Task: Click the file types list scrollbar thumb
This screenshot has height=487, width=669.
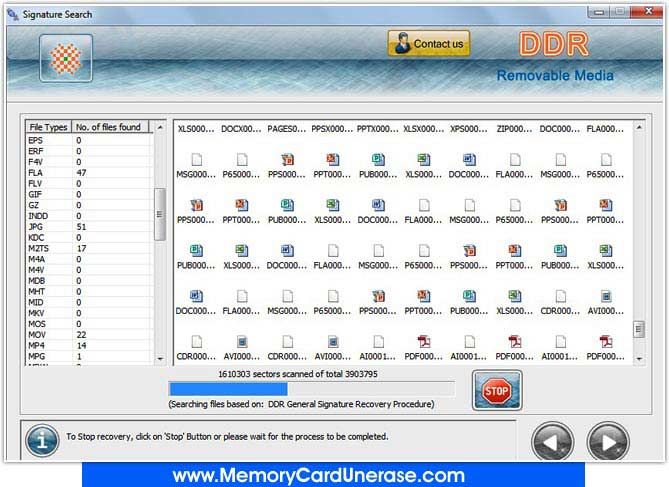Action: click(x=160, y=214)
